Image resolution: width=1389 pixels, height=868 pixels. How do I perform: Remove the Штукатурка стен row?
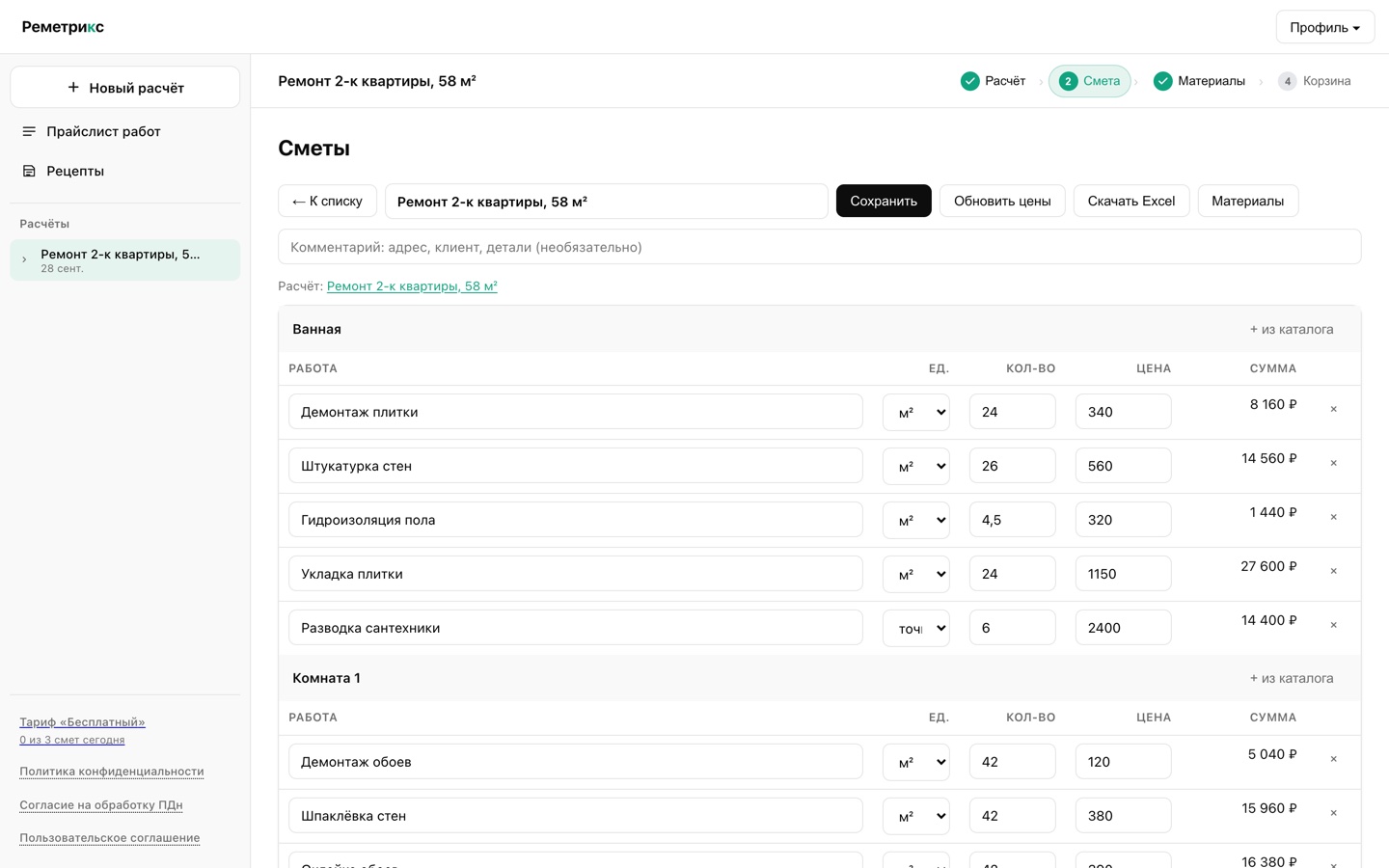(1334, 464)
